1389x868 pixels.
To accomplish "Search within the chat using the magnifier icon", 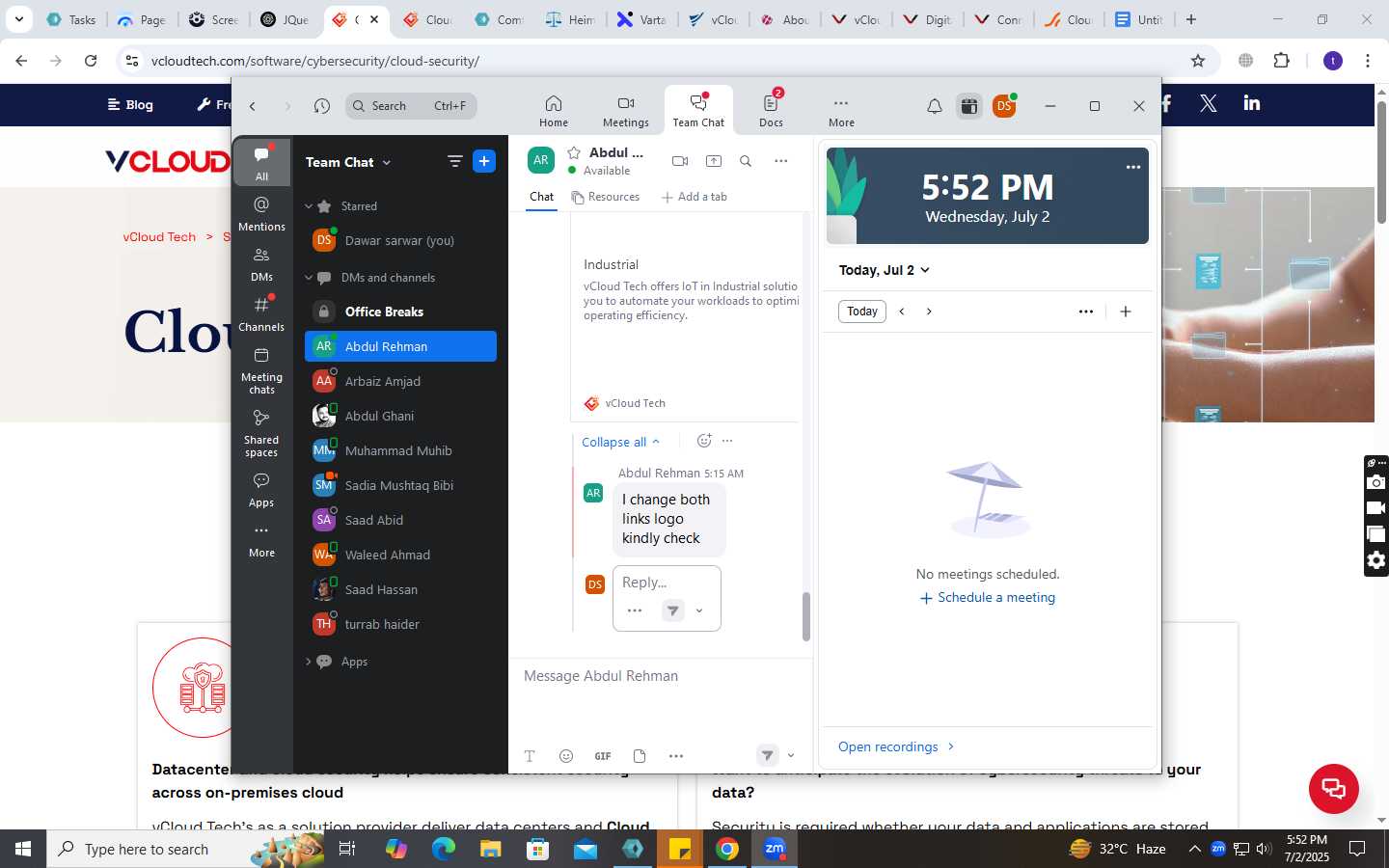I will pos(746,161).
